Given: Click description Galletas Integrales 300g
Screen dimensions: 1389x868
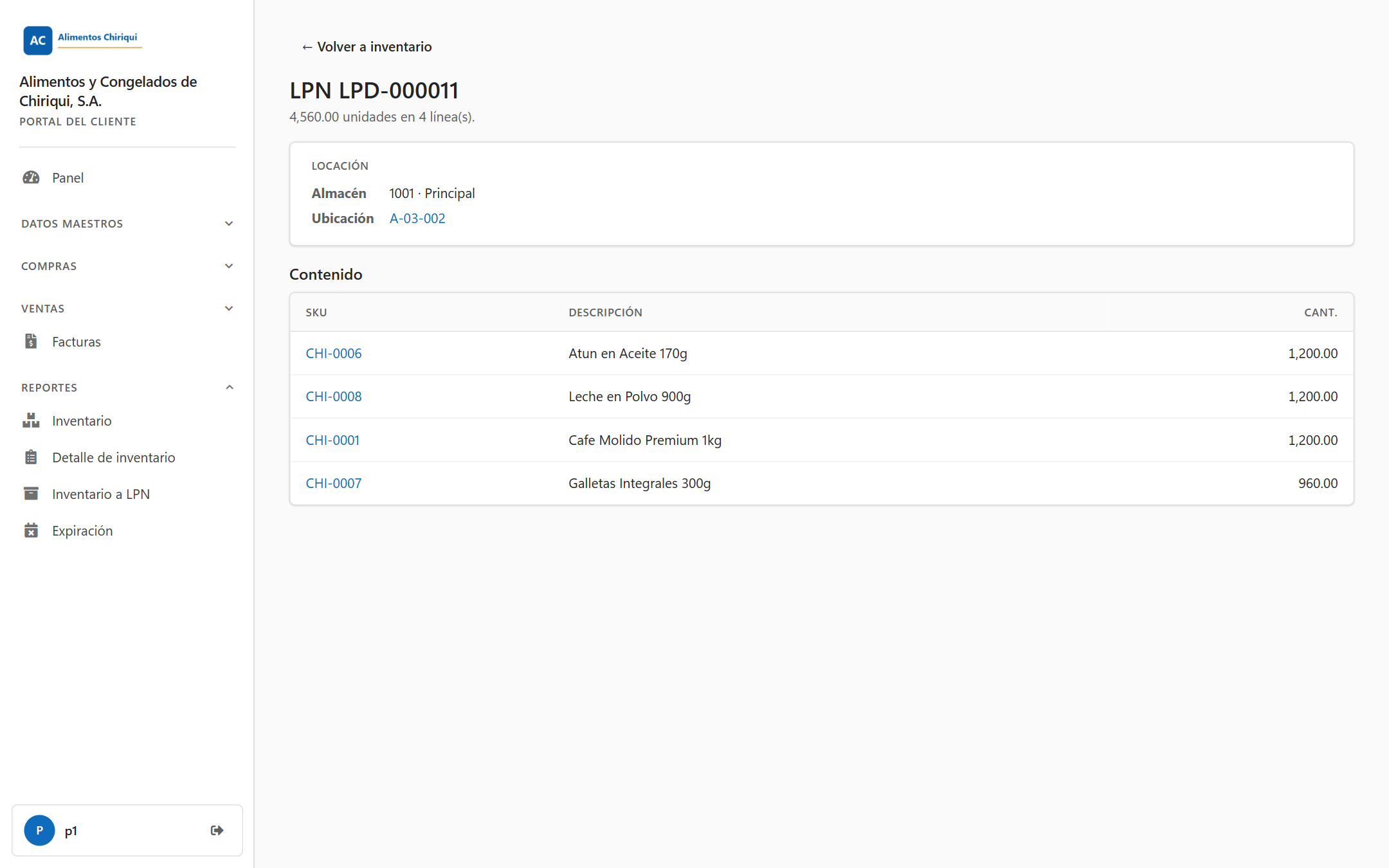Looking at the screenshot, I should [640, 483].
